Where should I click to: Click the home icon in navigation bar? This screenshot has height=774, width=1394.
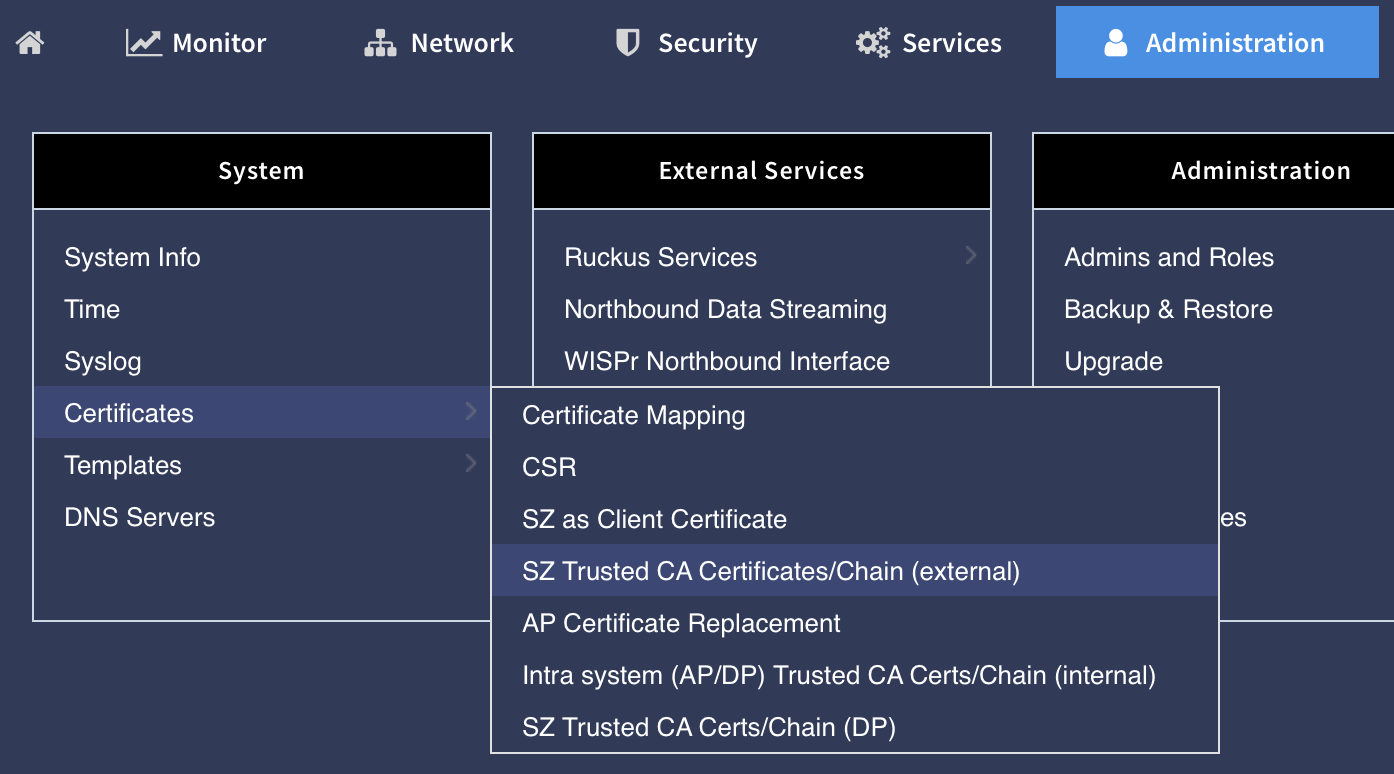[30, 43]
